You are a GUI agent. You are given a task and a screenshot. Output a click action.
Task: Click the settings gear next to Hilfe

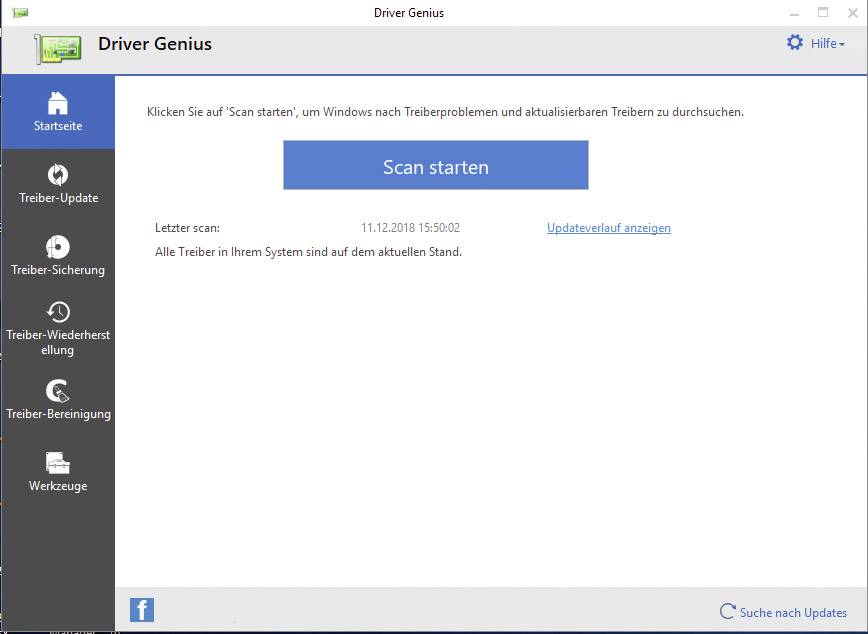(x=795, y=43)
